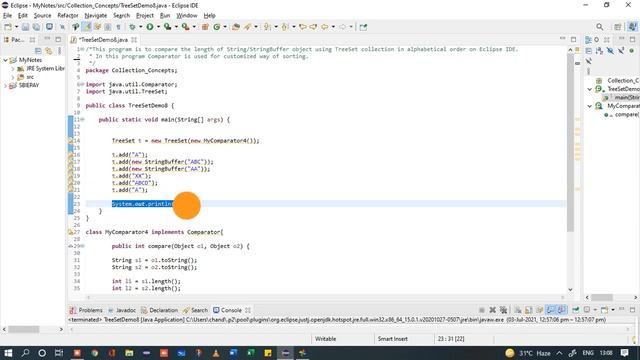The height and width of the screenshot is (360, 640).
Task: Click Sort alphabetically icon in Outline
Action: pos(599,51)
